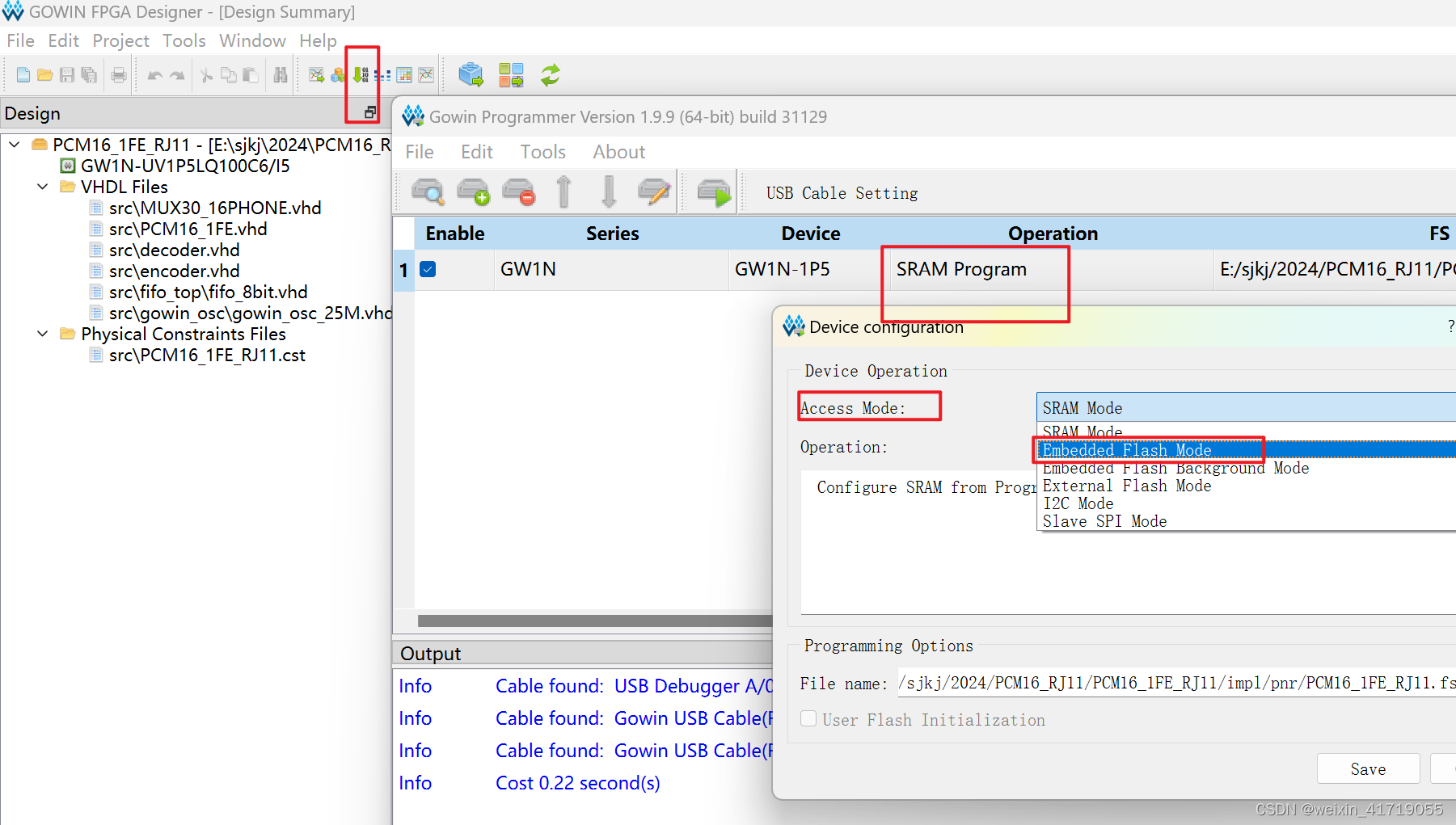Select External Flash Mode option

[x=1246, y=486]
